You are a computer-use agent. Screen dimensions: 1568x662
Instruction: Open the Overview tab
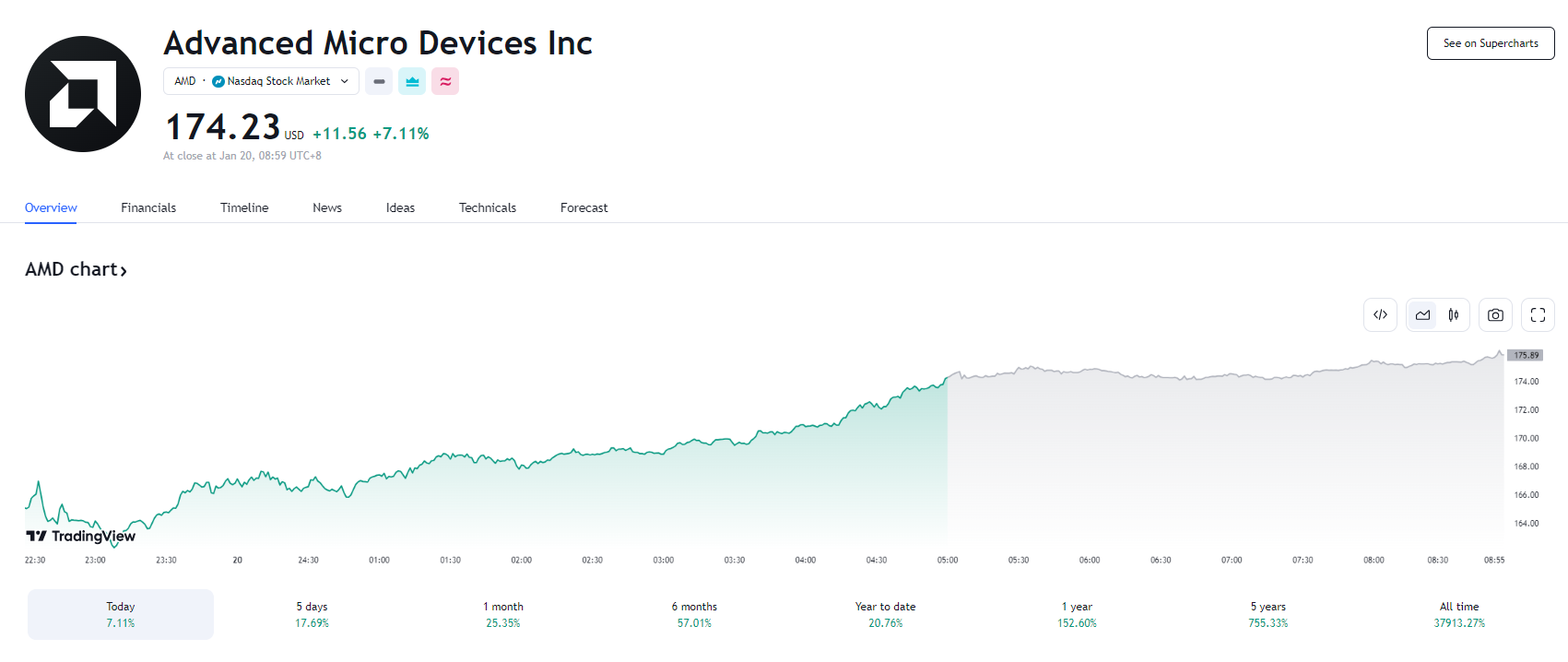[51, 207]
